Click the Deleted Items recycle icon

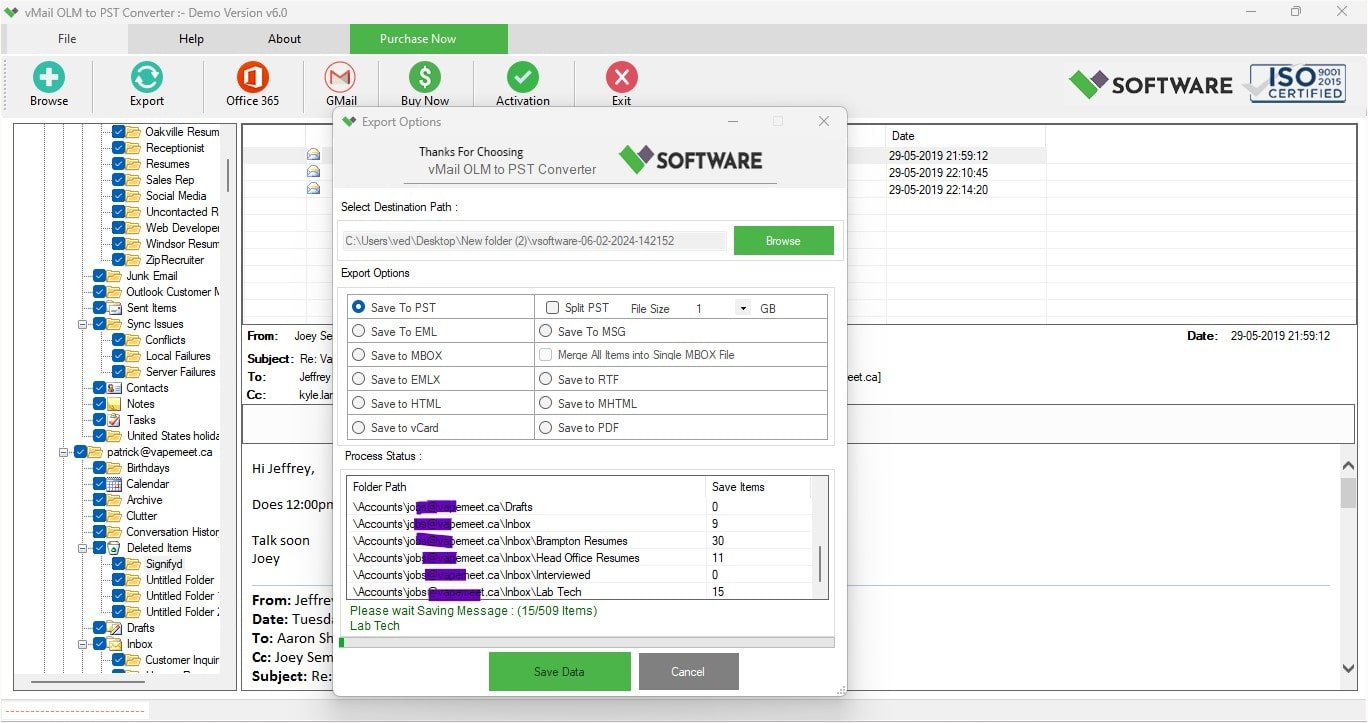tap(115, 548)
